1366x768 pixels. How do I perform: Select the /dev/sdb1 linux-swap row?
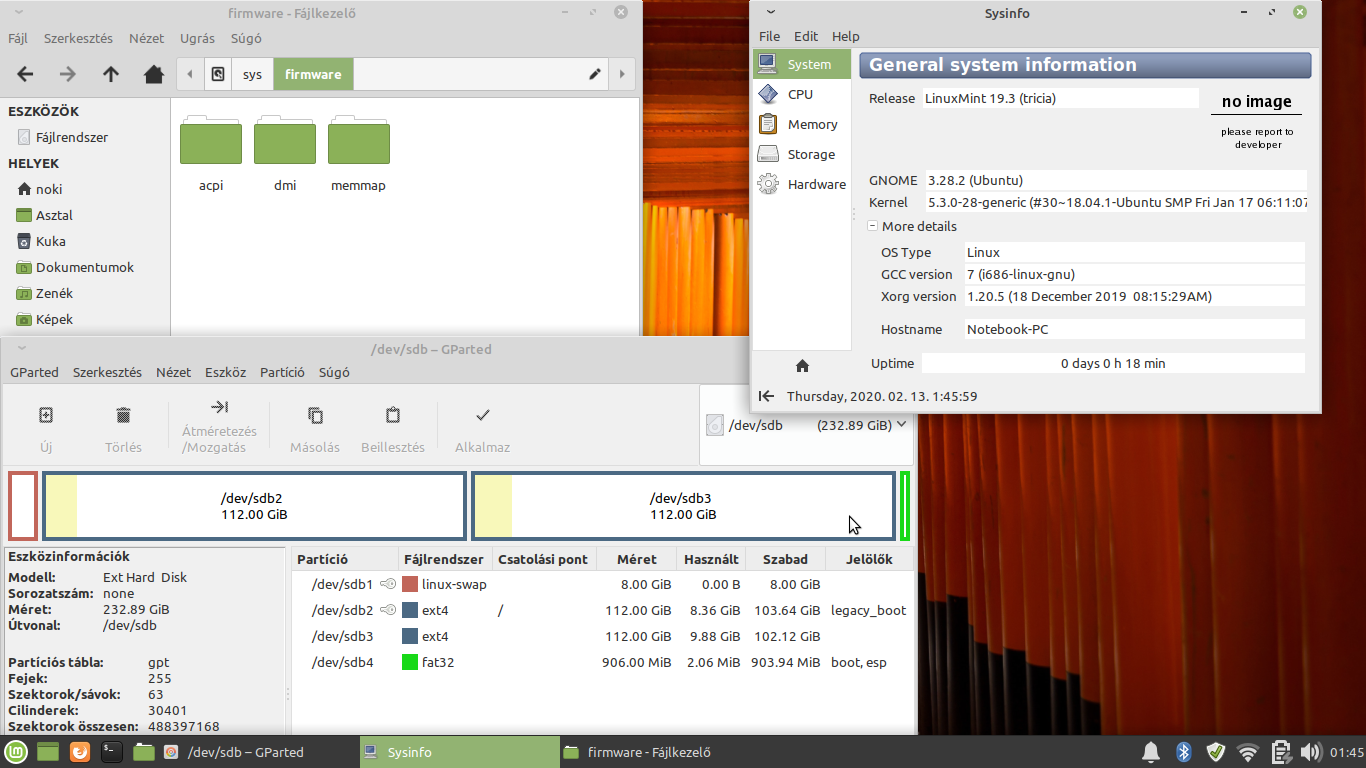[x=602, y=584]
